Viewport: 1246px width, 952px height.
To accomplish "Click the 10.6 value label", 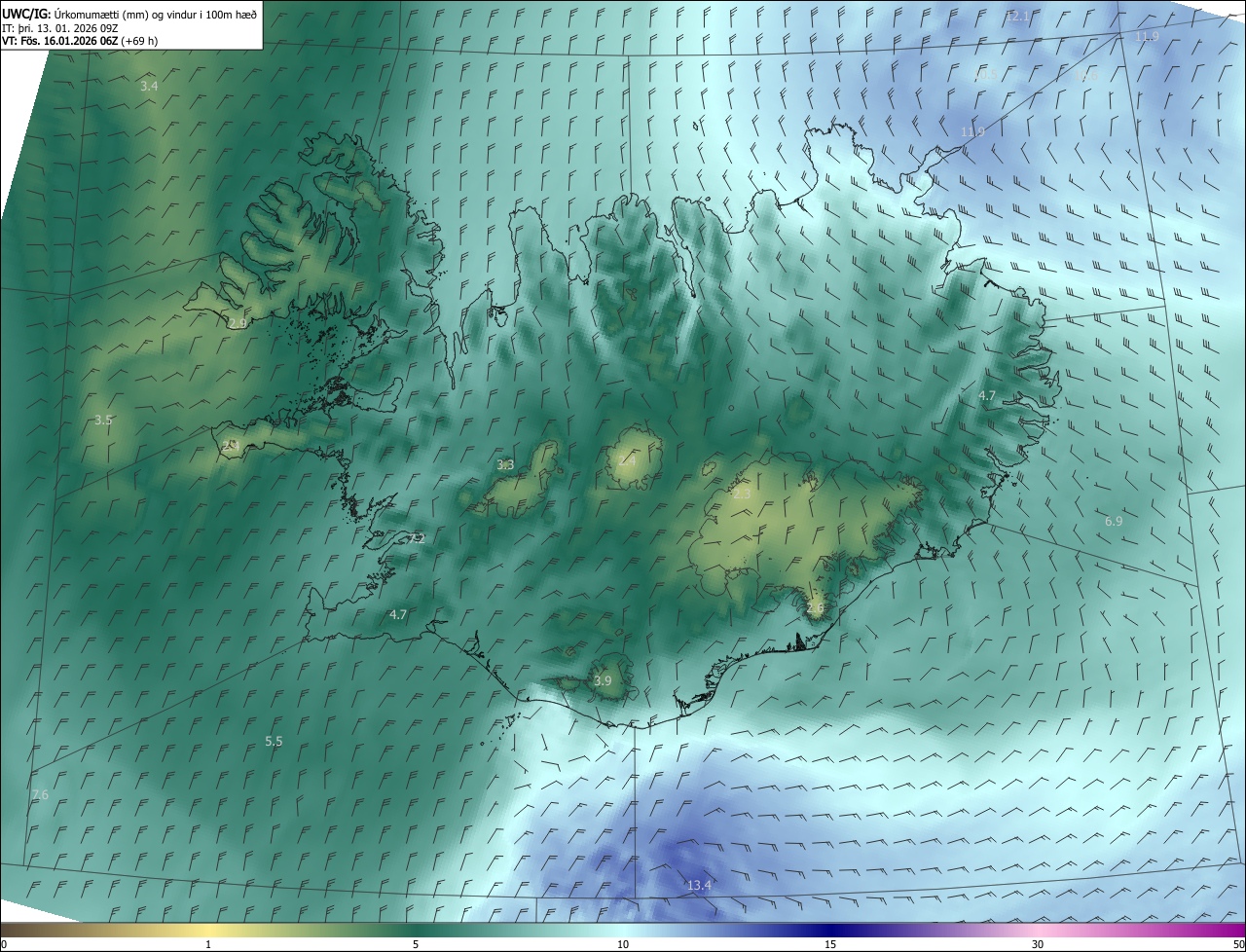I will [1085, 75].
